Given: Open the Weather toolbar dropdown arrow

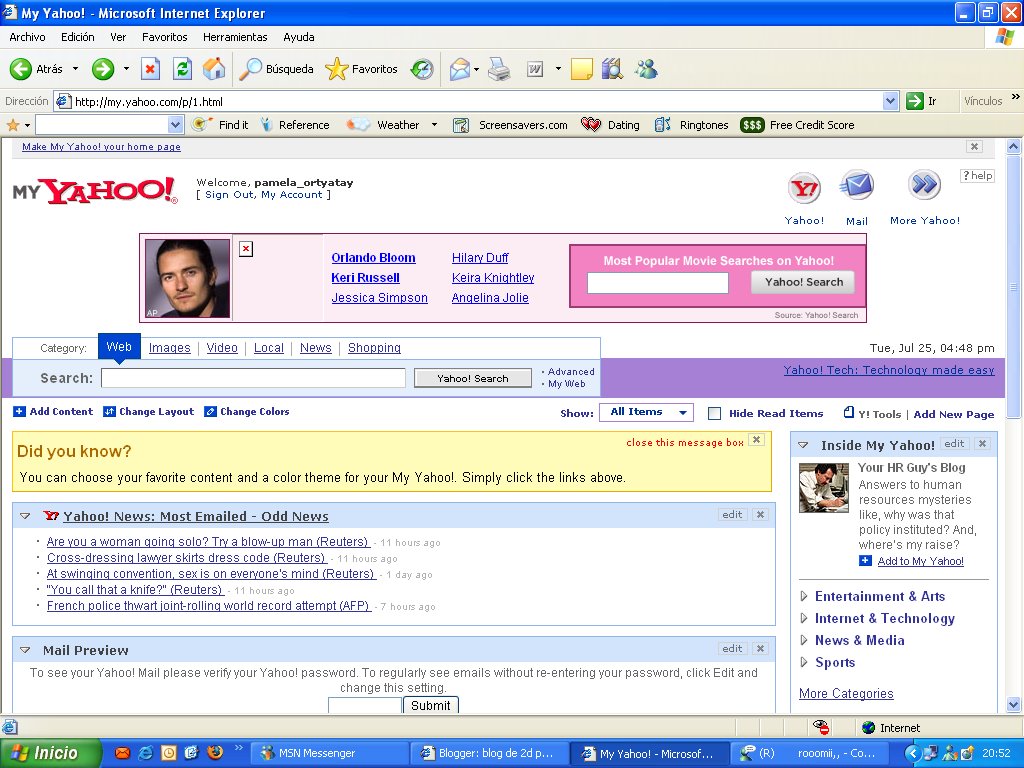Looking at the screenshot, I should click(434, 125).
